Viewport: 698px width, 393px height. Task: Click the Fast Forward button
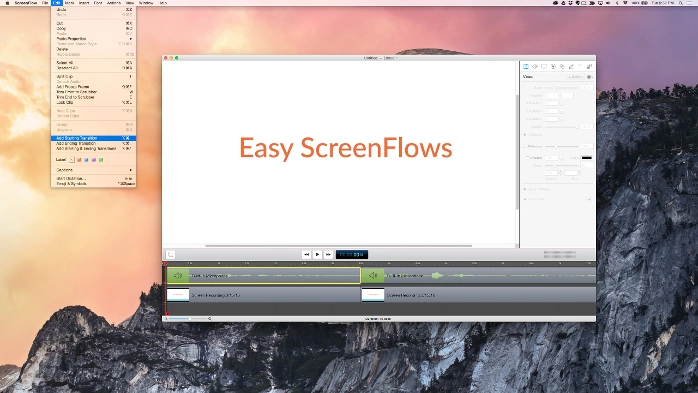click(328, 255)
